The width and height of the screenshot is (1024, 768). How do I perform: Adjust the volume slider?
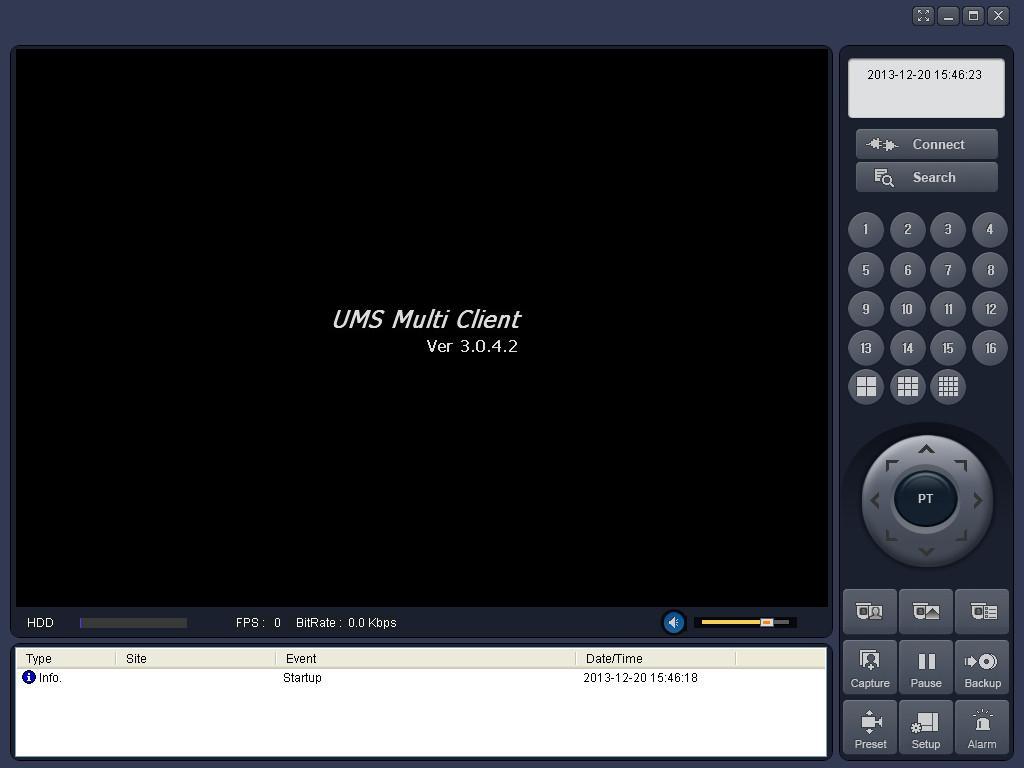point(768,621)
